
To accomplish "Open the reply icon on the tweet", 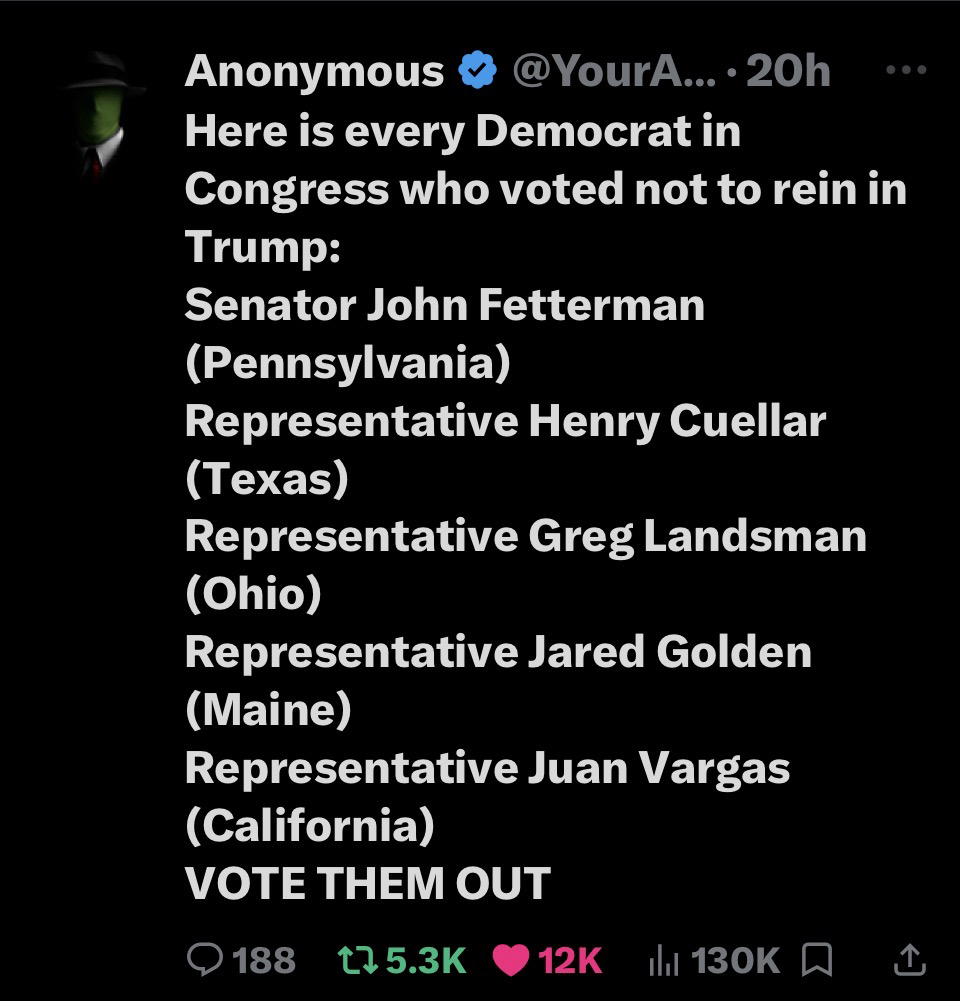I will coord(206,960).
